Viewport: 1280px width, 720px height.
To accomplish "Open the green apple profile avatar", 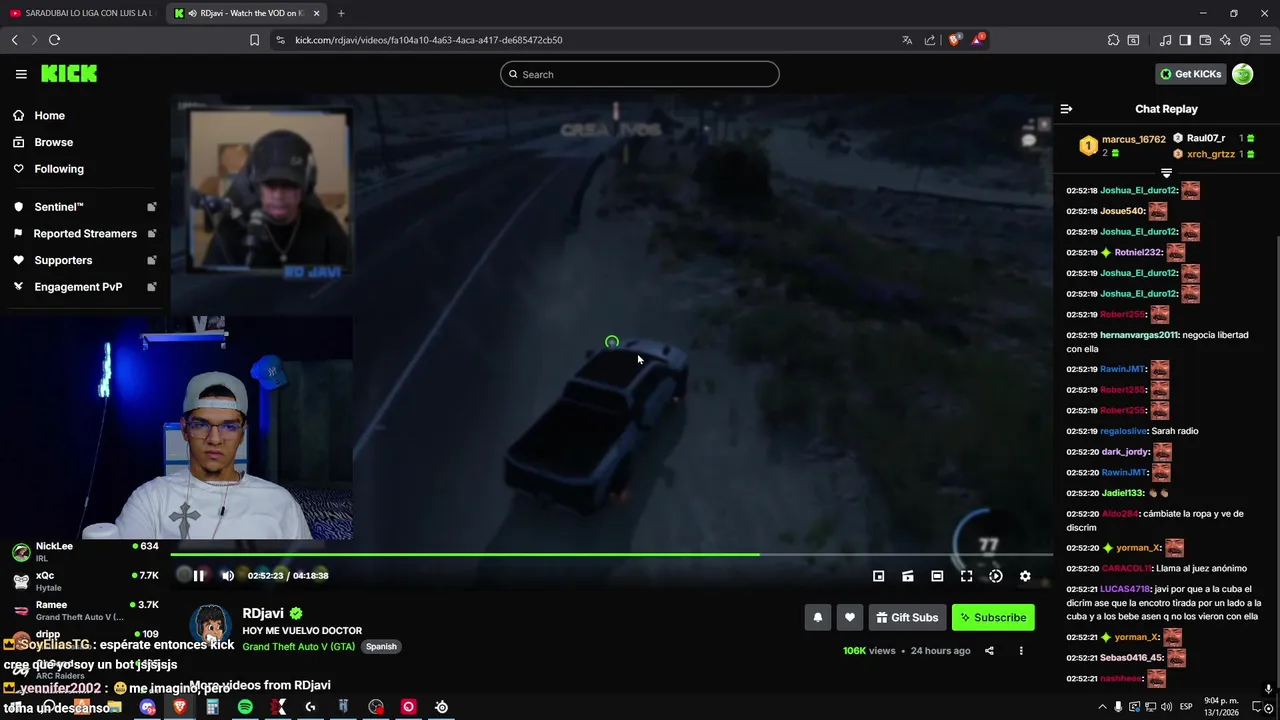I will (x=1242, y=74).
